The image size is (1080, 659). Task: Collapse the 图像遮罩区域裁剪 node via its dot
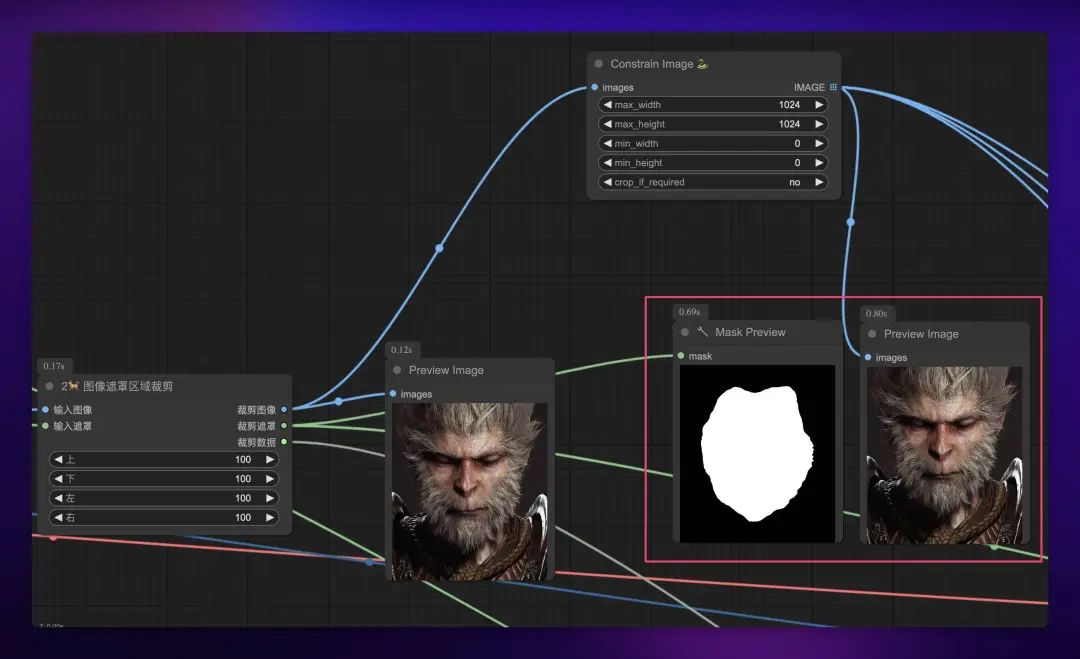tap(50, 386)
